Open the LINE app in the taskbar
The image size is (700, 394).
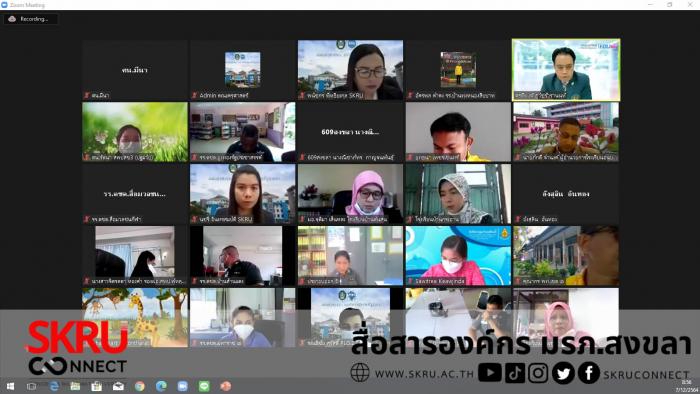click(204, 386)
